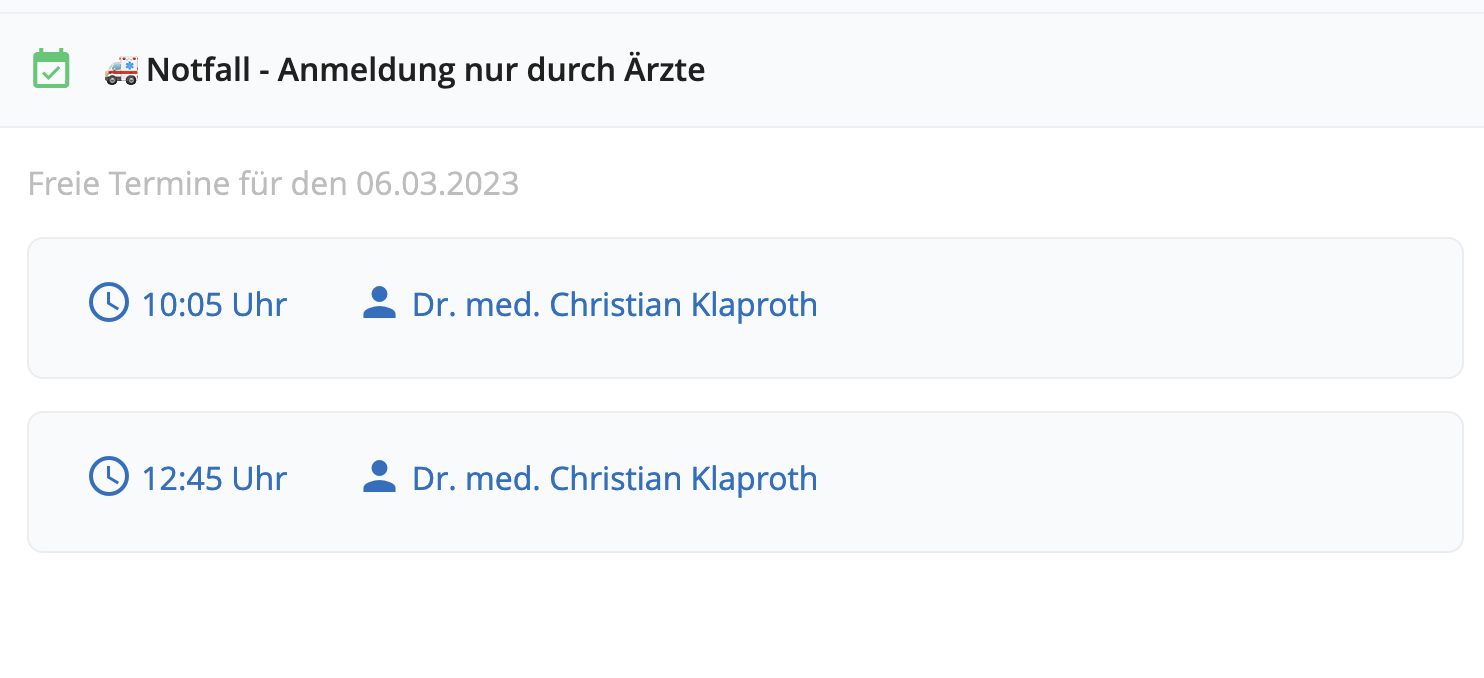Choose Dr. med. Christian Klaproth at 10:05
This screenshot has width=1484, height=678.
point(615,304)
